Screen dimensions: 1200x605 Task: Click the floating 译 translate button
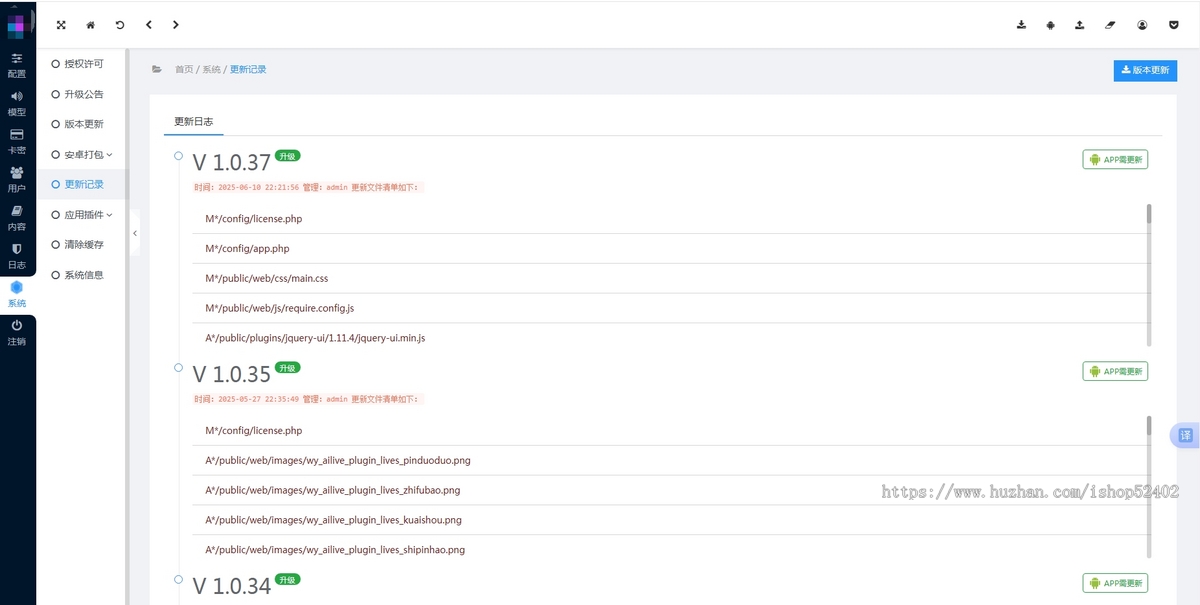tap(1186, 435)
